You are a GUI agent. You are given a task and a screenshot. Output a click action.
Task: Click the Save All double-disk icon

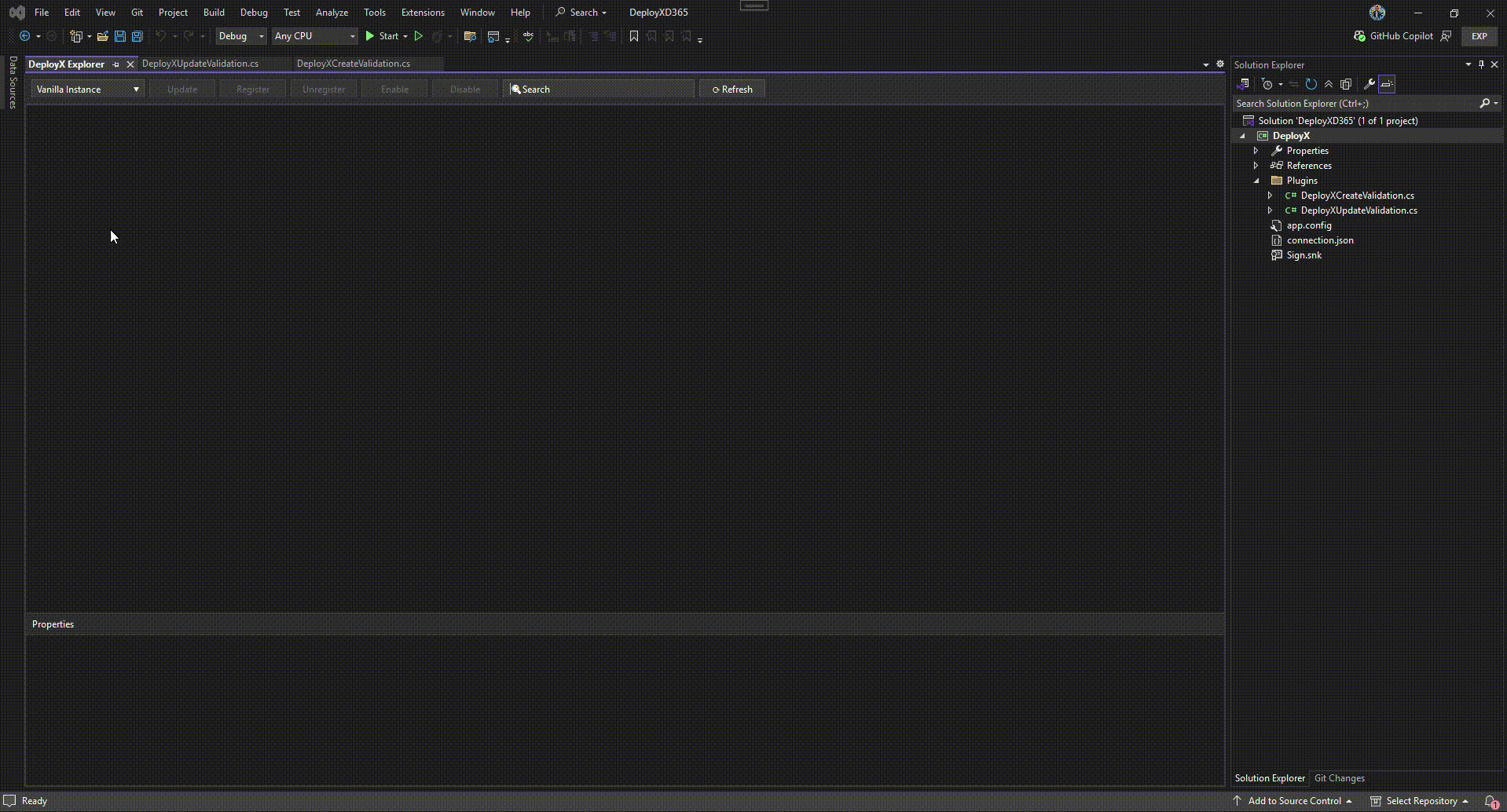pyautogui.click(x=137, y=36)
